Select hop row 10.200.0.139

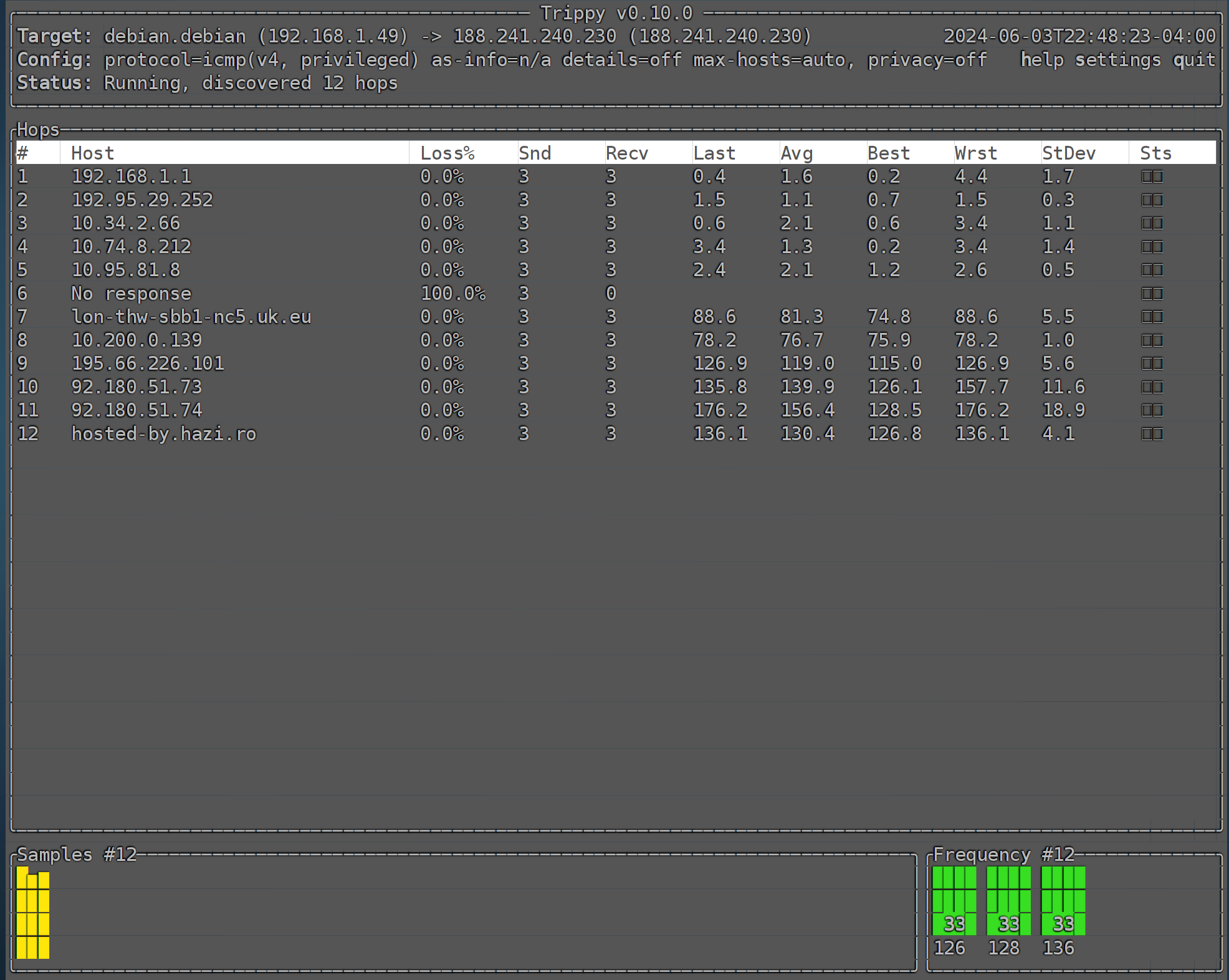136,340
